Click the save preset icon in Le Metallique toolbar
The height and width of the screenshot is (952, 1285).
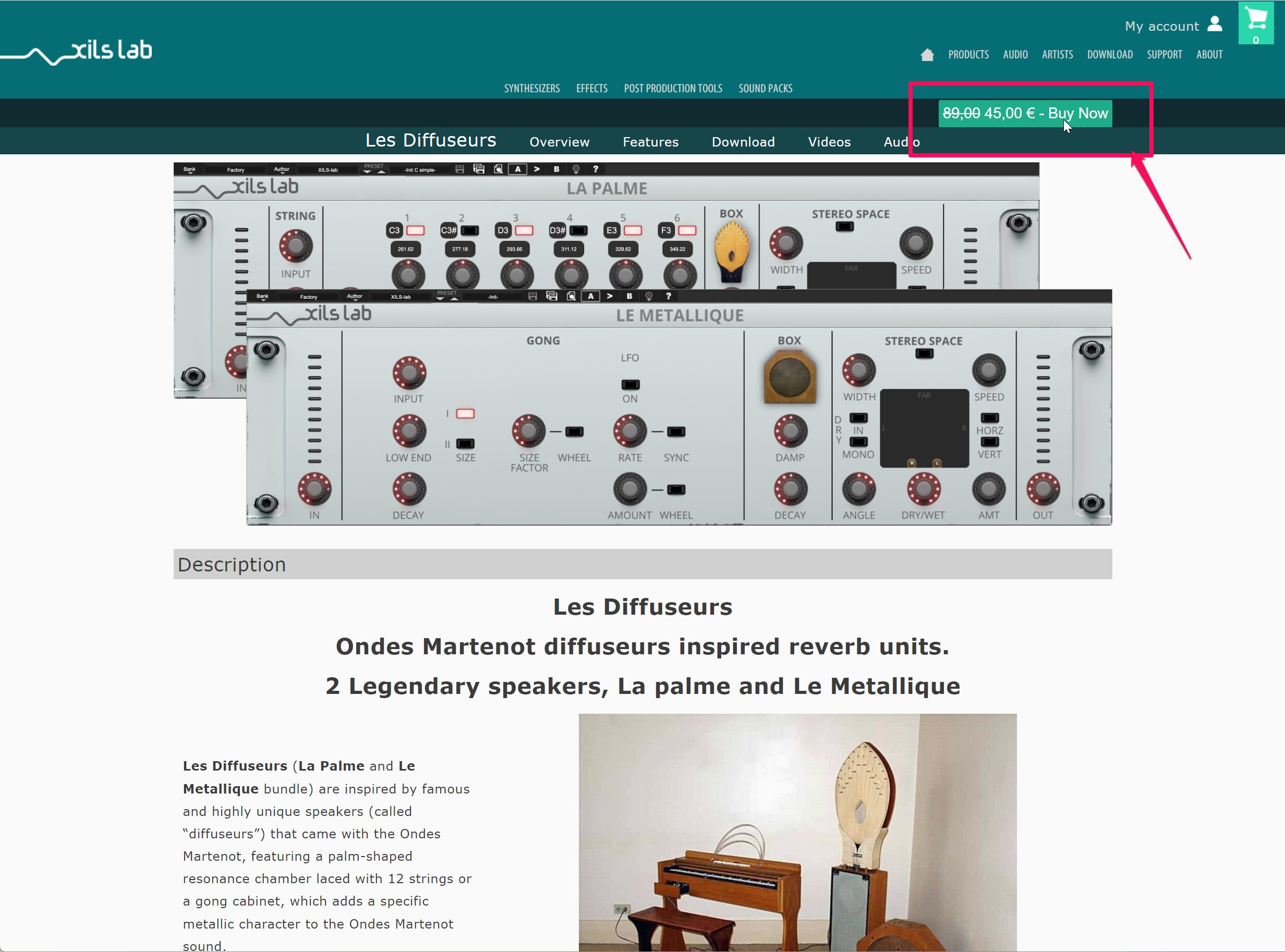[x=532, y=296]
